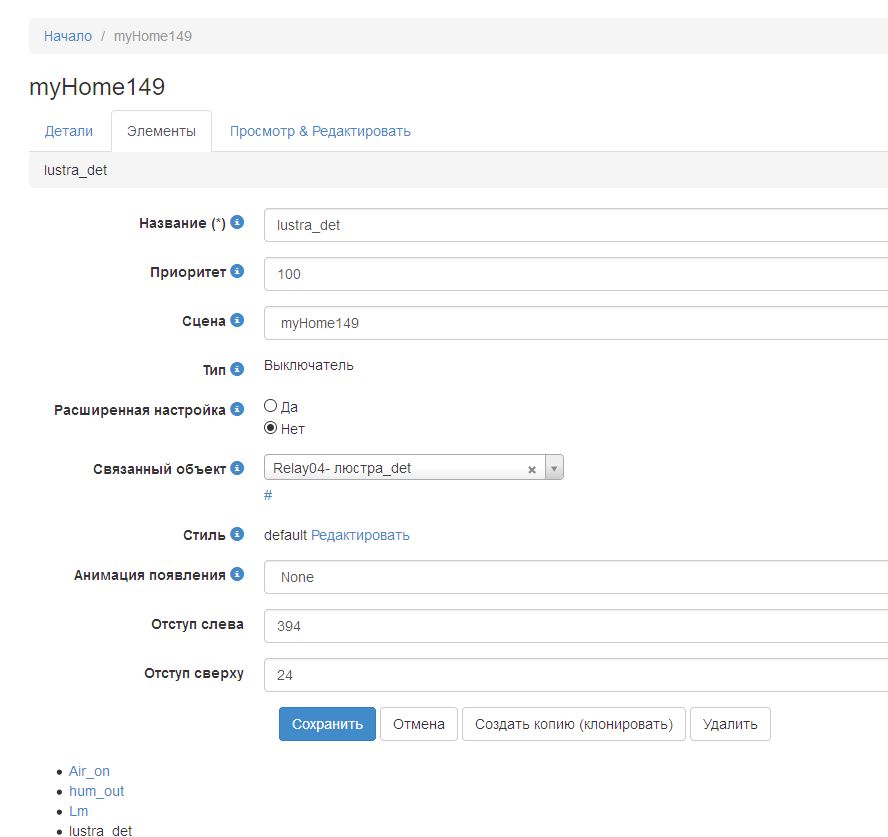Click info icon beside Расширенная настройка
Image resolution: width=888 pixels, height=837 pixels.
click(x=237, y=409)
